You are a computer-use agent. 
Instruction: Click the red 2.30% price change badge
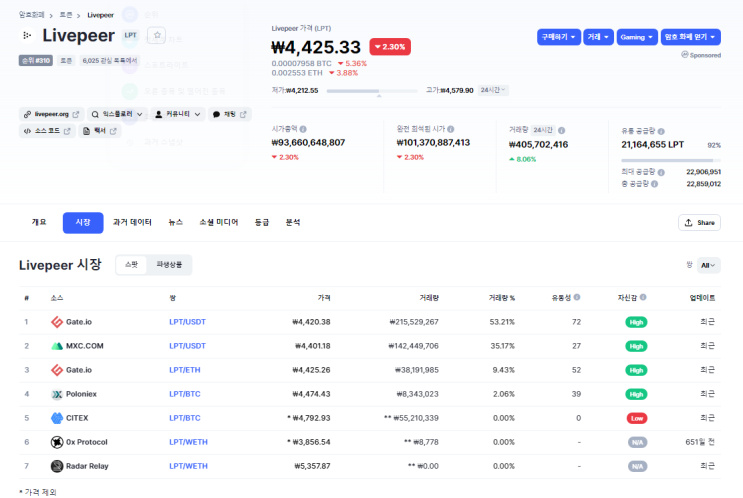tap(390, 47)
